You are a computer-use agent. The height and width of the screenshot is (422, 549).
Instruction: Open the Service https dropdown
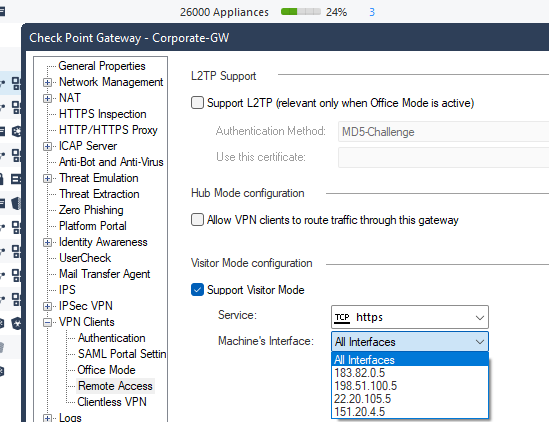click(x=410, y=317)
